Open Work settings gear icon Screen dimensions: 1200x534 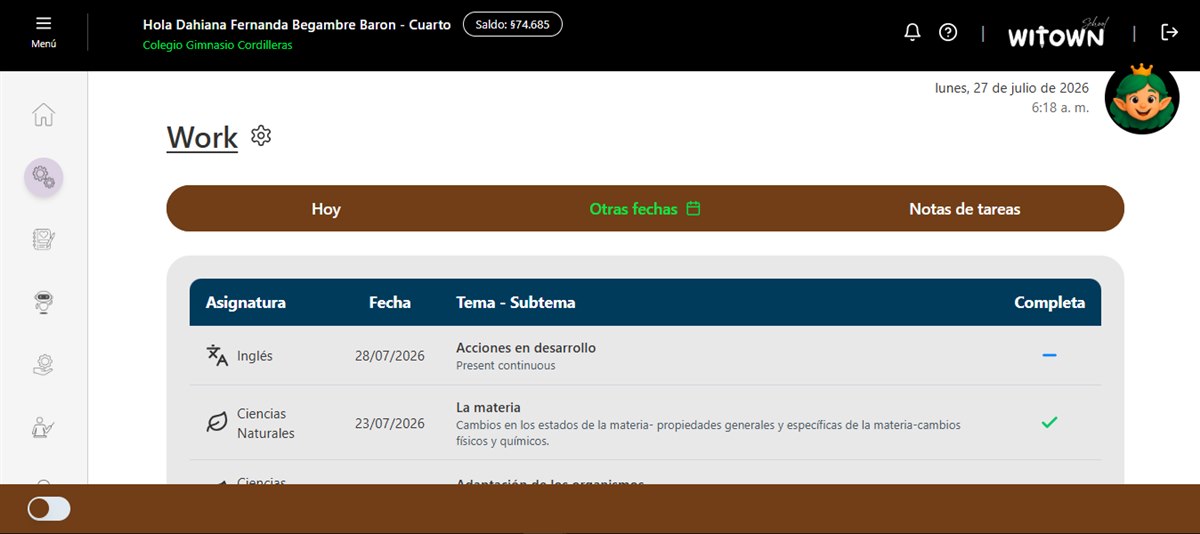(261, 136)
